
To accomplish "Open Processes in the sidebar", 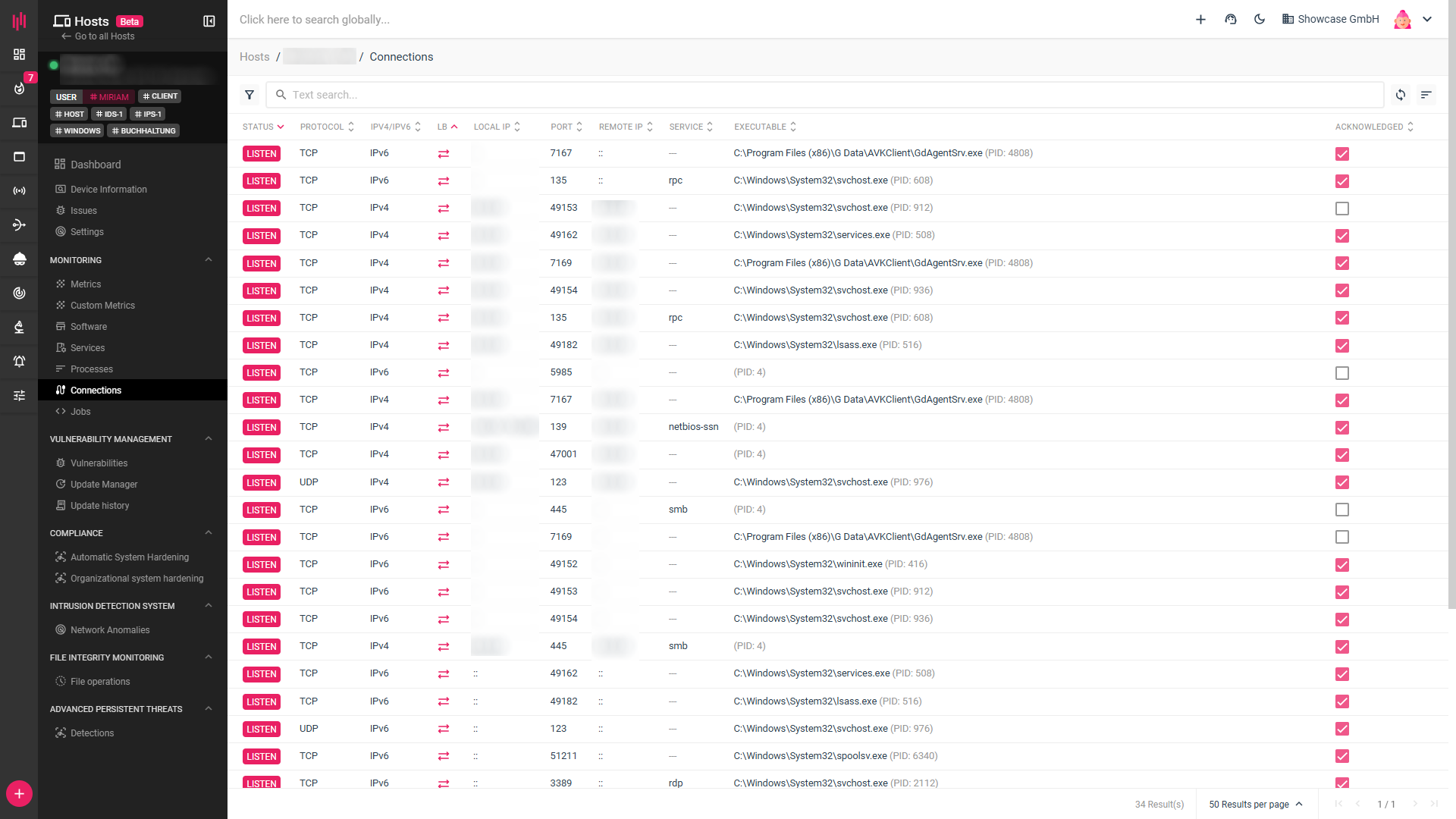I will click(91, 369).
